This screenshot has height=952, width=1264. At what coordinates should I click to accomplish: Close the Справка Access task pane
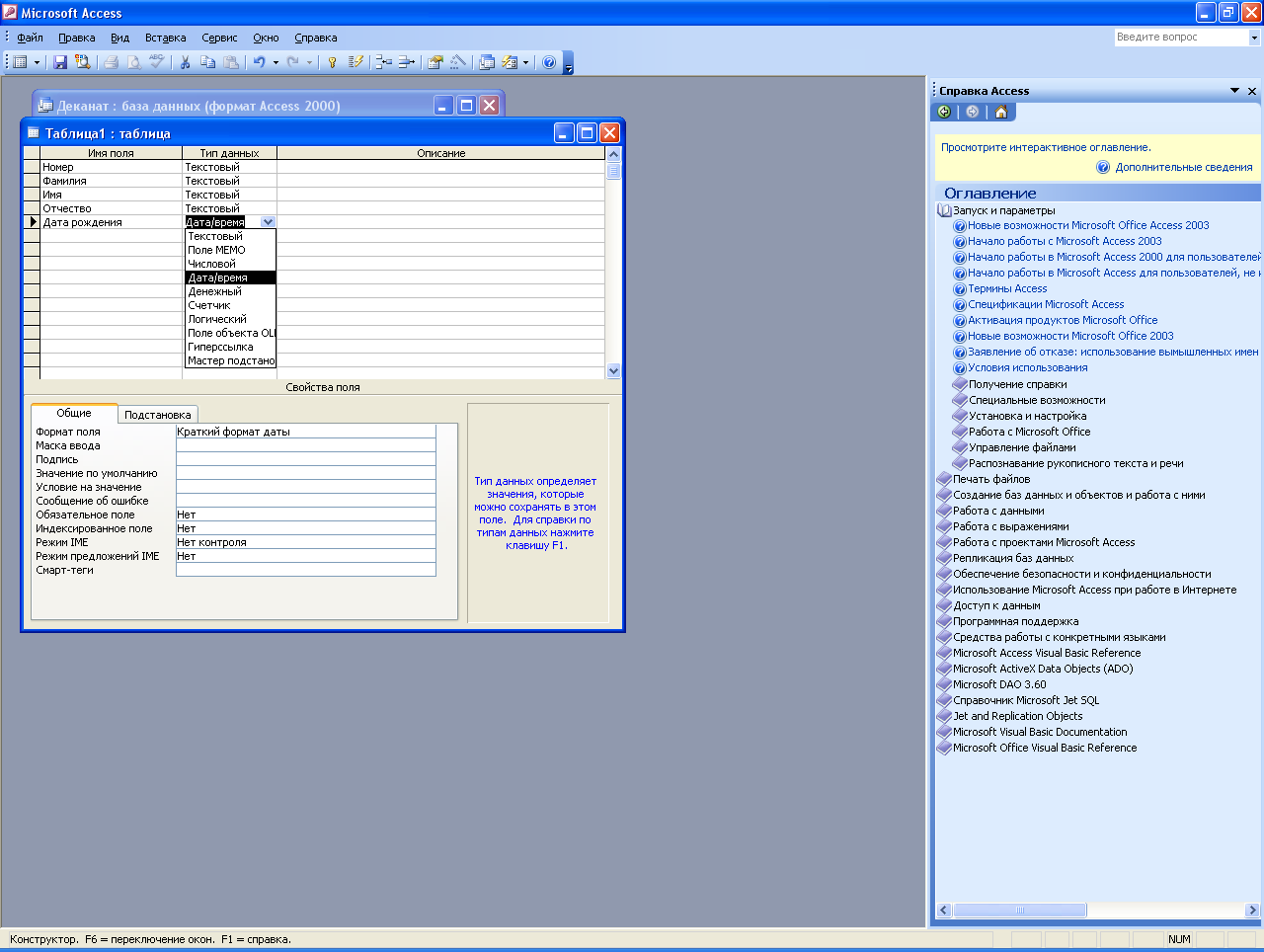click(x=1252, y=91)
